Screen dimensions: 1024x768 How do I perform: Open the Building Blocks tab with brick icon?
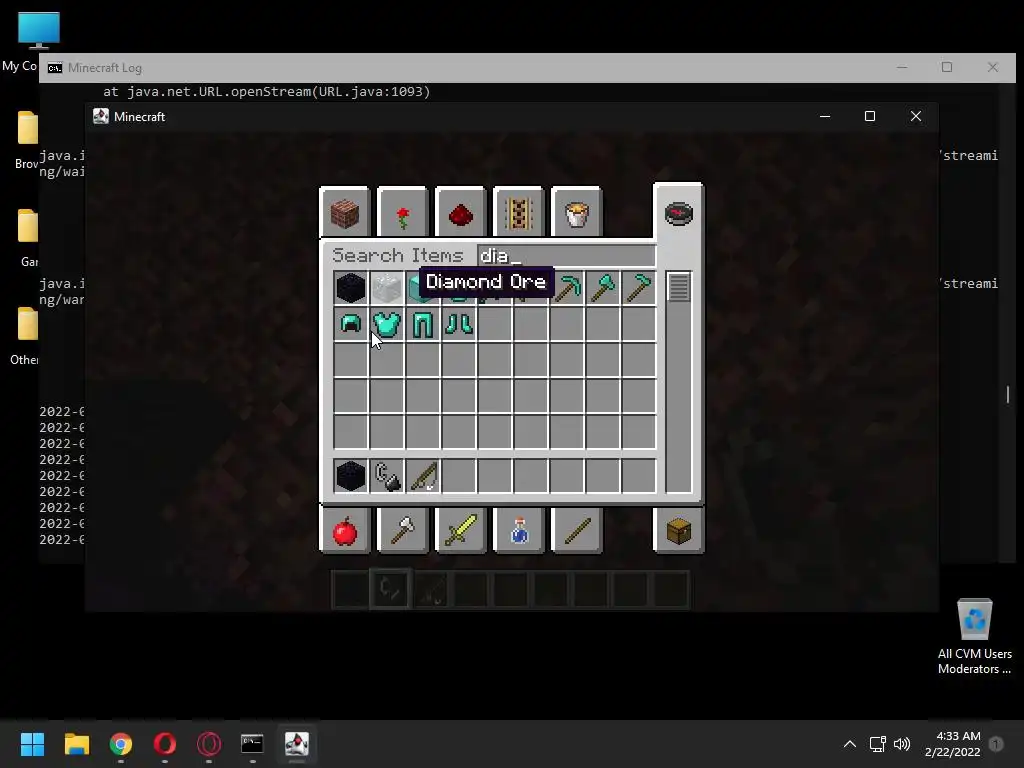click(x=345, y=212)
